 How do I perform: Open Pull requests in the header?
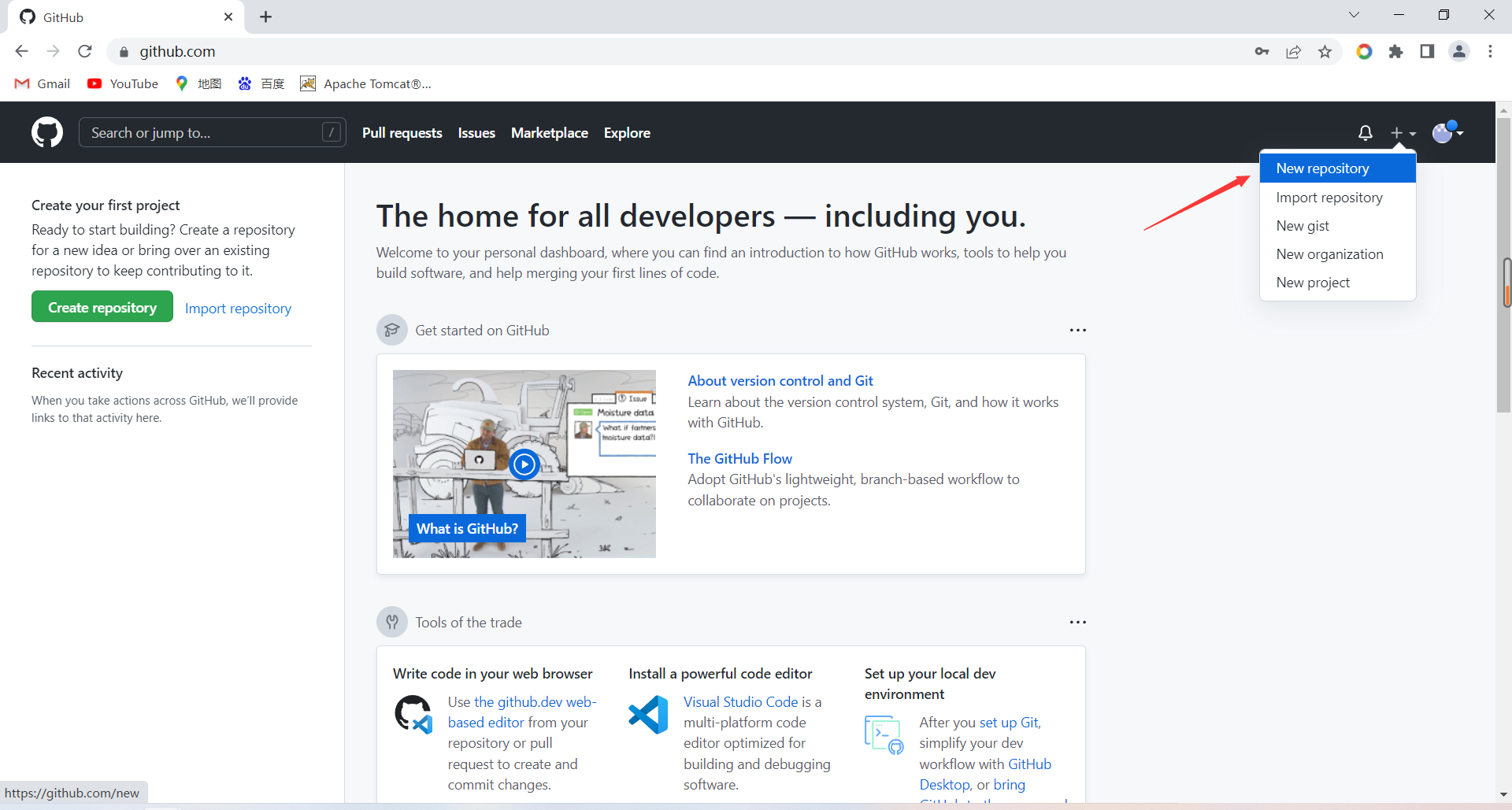coord(402,133)
